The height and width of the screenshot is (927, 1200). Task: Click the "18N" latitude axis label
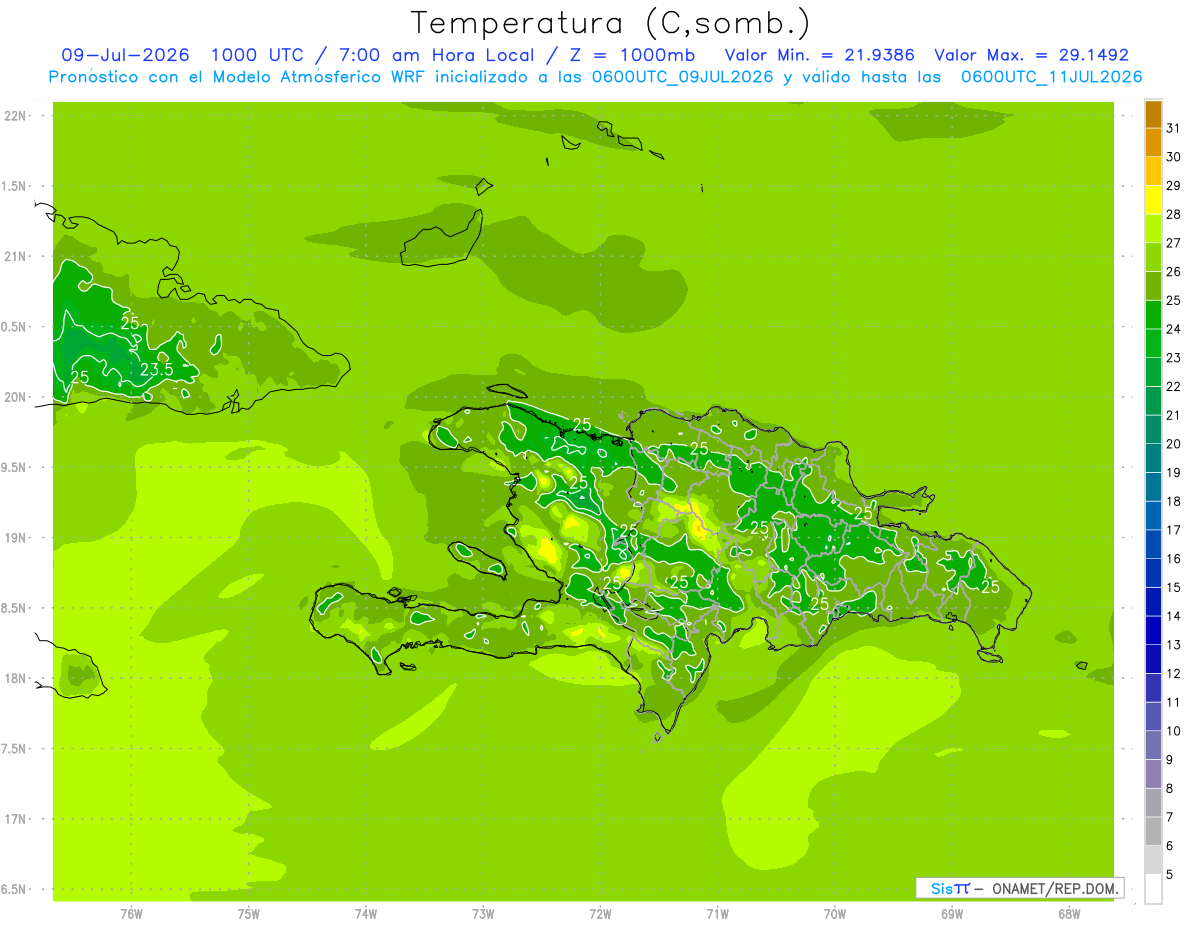tap(15, 678)
